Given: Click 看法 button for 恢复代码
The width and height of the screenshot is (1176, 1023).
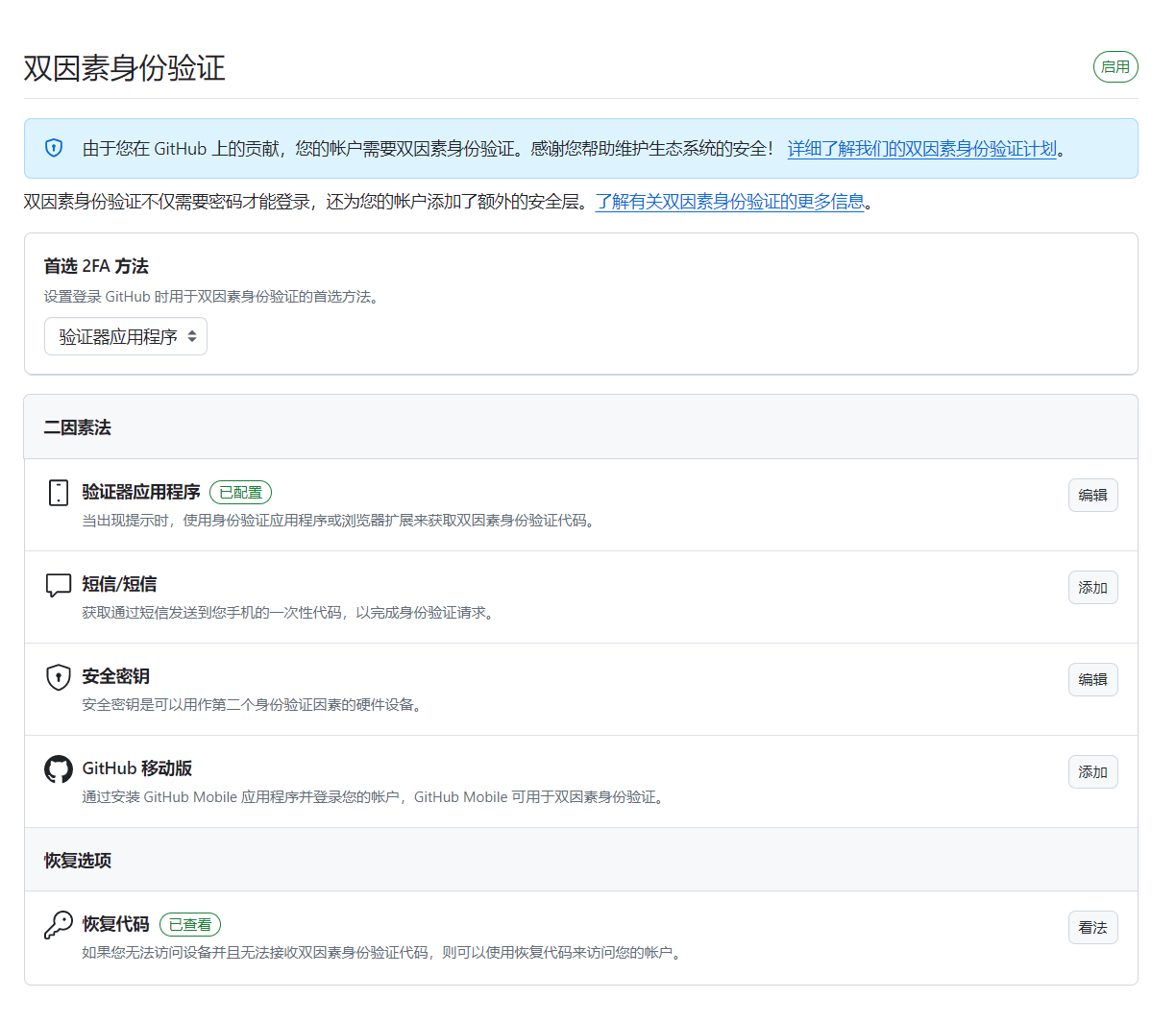Looking at the screenshot, I should click(1092, 928).
